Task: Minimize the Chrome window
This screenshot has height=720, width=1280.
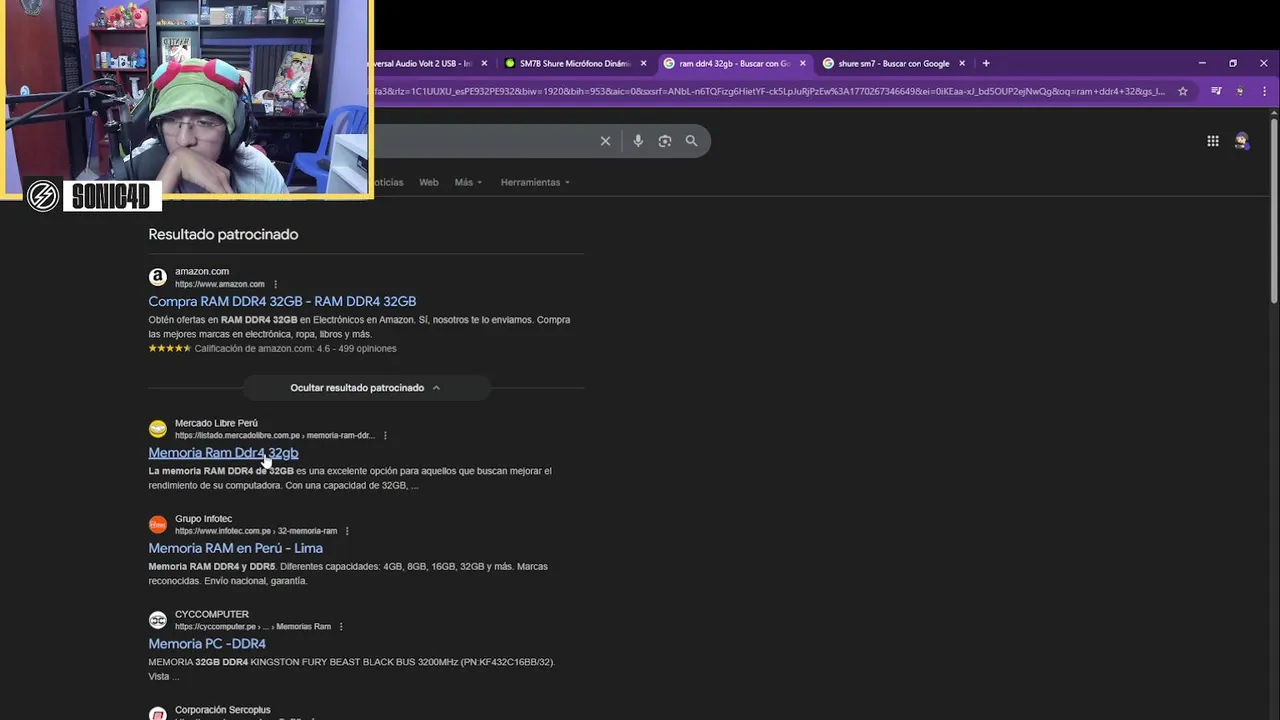Action: pos(1202,63)
